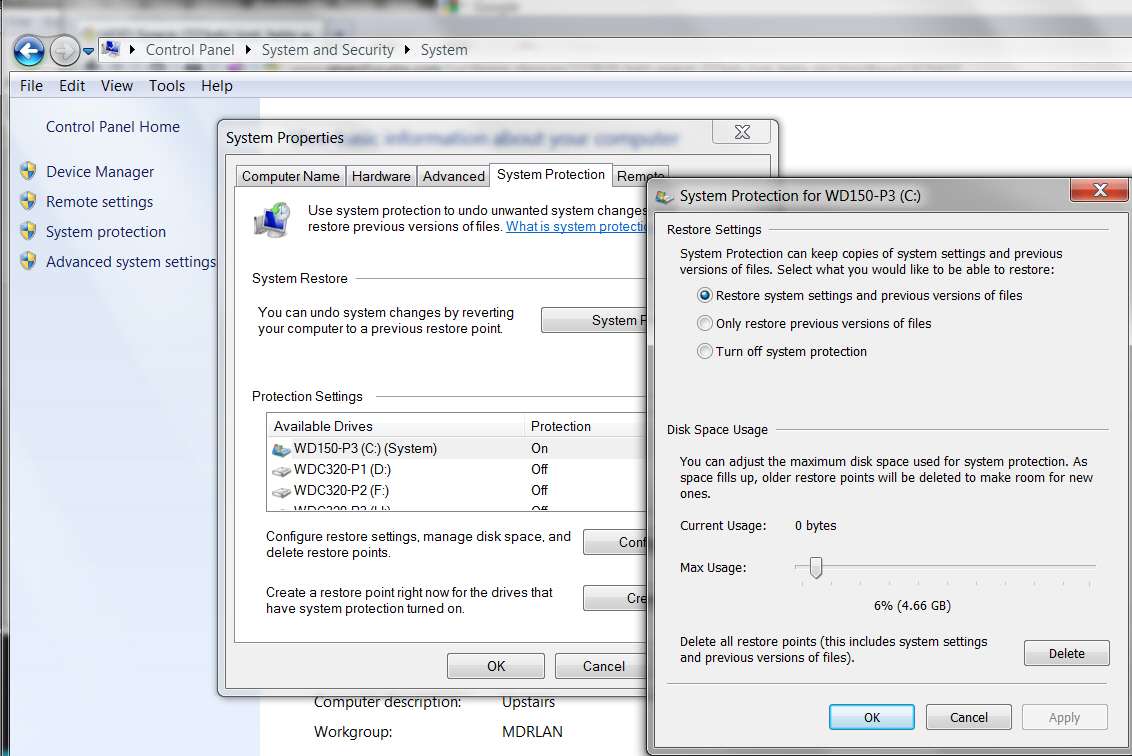The image size is (1132, 756).
Task: Open the View menu
Action: pyautogui.click(x=117, y=86)
